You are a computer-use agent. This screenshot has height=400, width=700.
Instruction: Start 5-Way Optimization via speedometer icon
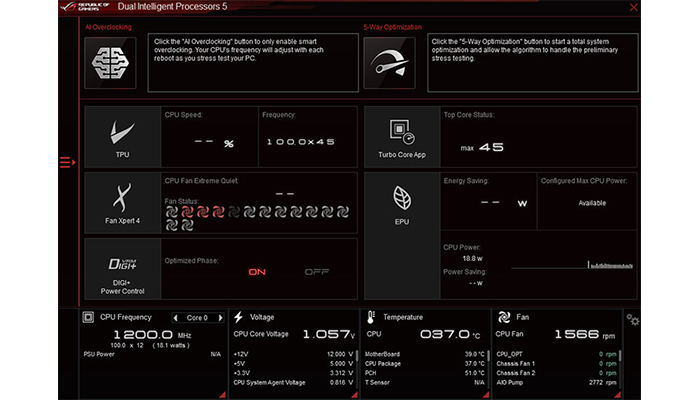click(x=389, y=63)
